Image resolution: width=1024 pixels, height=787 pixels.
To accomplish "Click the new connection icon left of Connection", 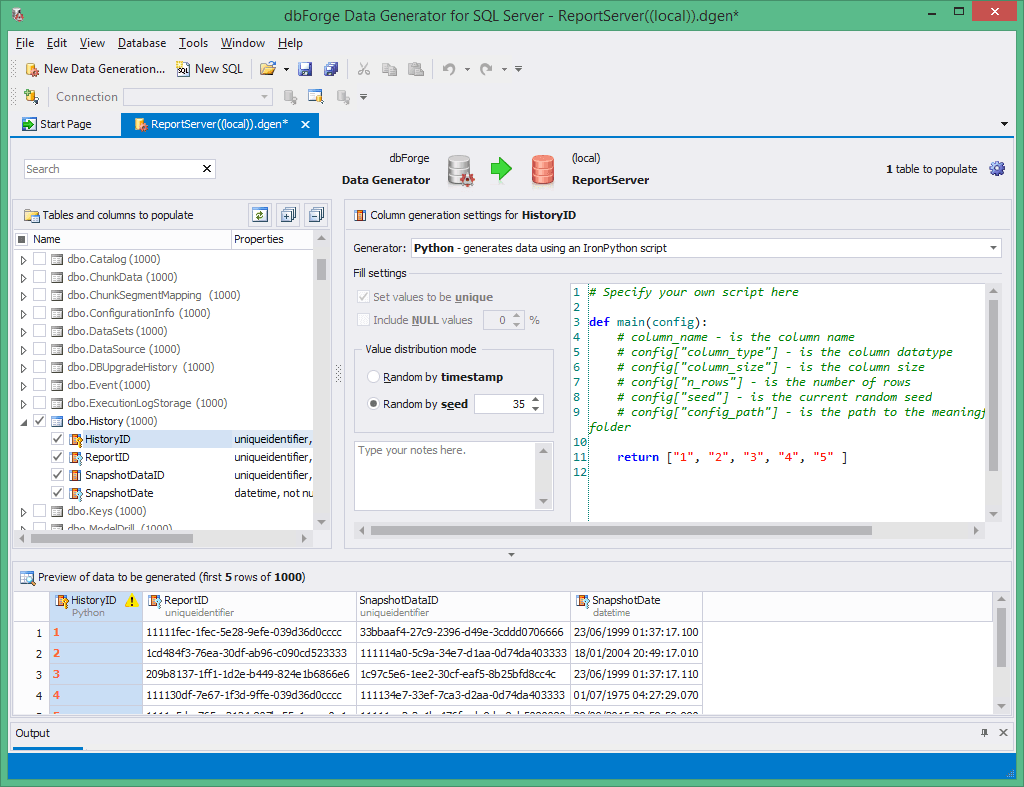I will (31, 97).
